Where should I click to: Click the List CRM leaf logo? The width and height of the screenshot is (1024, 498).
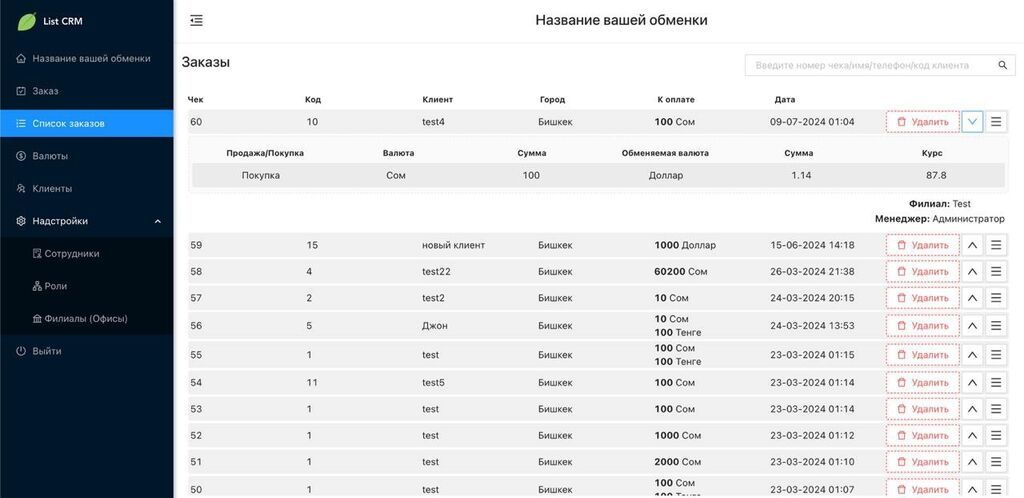click(26, 21)
